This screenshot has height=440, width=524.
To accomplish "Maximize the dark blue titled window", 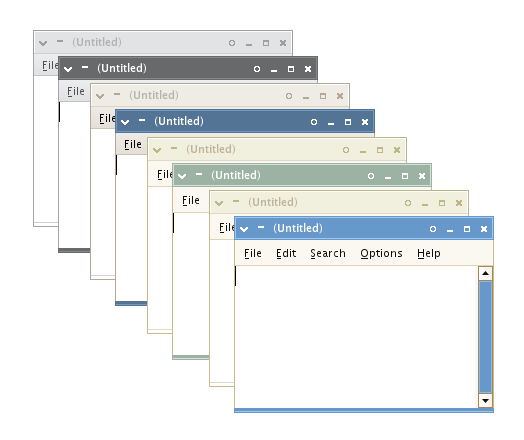I will [348, 122].
